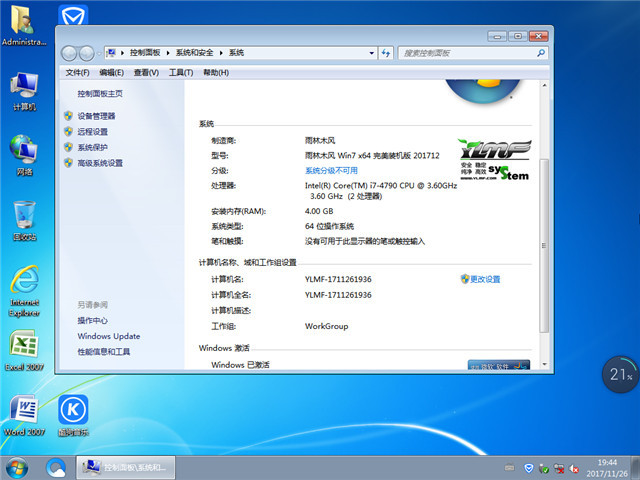Image resolution: width=640 pixels, height=480 pixels.
Task: Open the Network (网络) desktop icon
Action: click(x=24, y=156)
